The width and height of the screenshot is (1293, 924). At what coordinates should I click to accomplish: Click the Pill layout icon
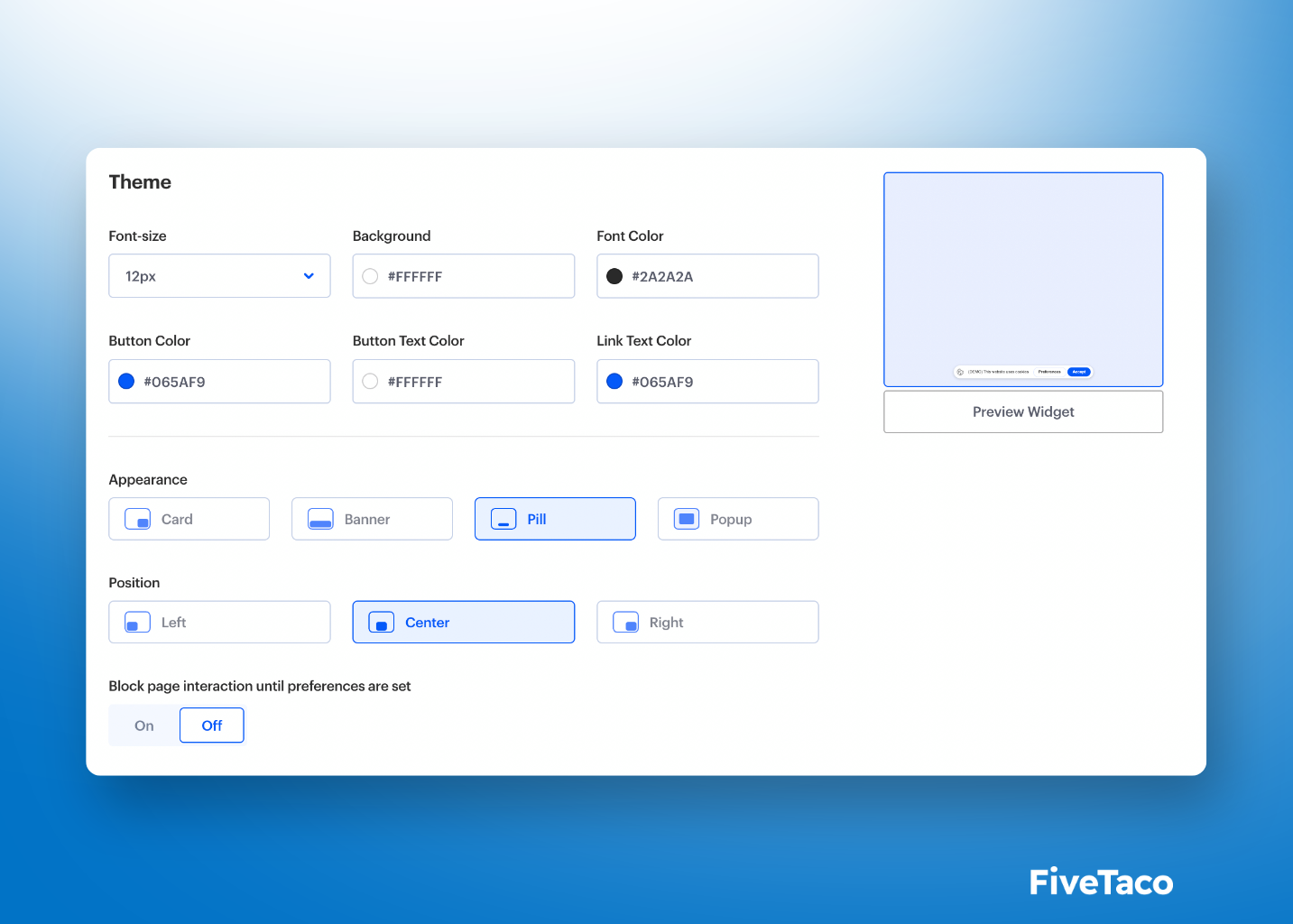click(503, 519)
